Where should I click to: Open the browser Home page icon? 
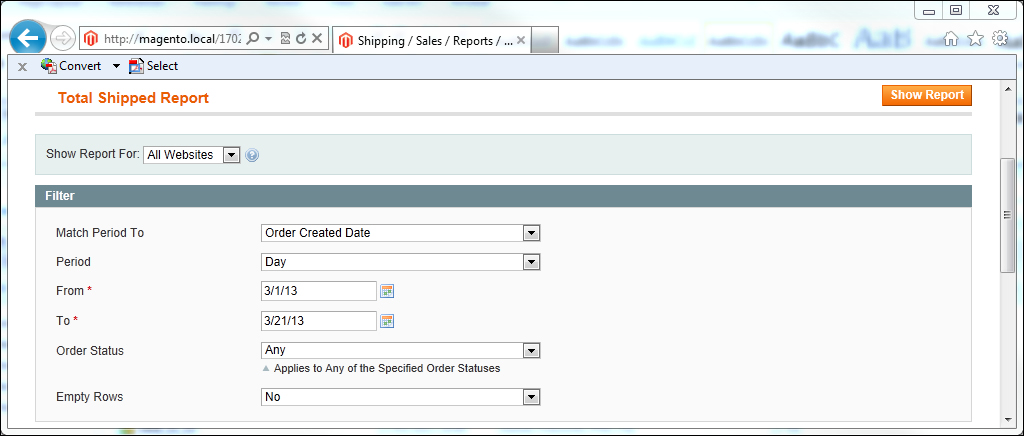951,39
